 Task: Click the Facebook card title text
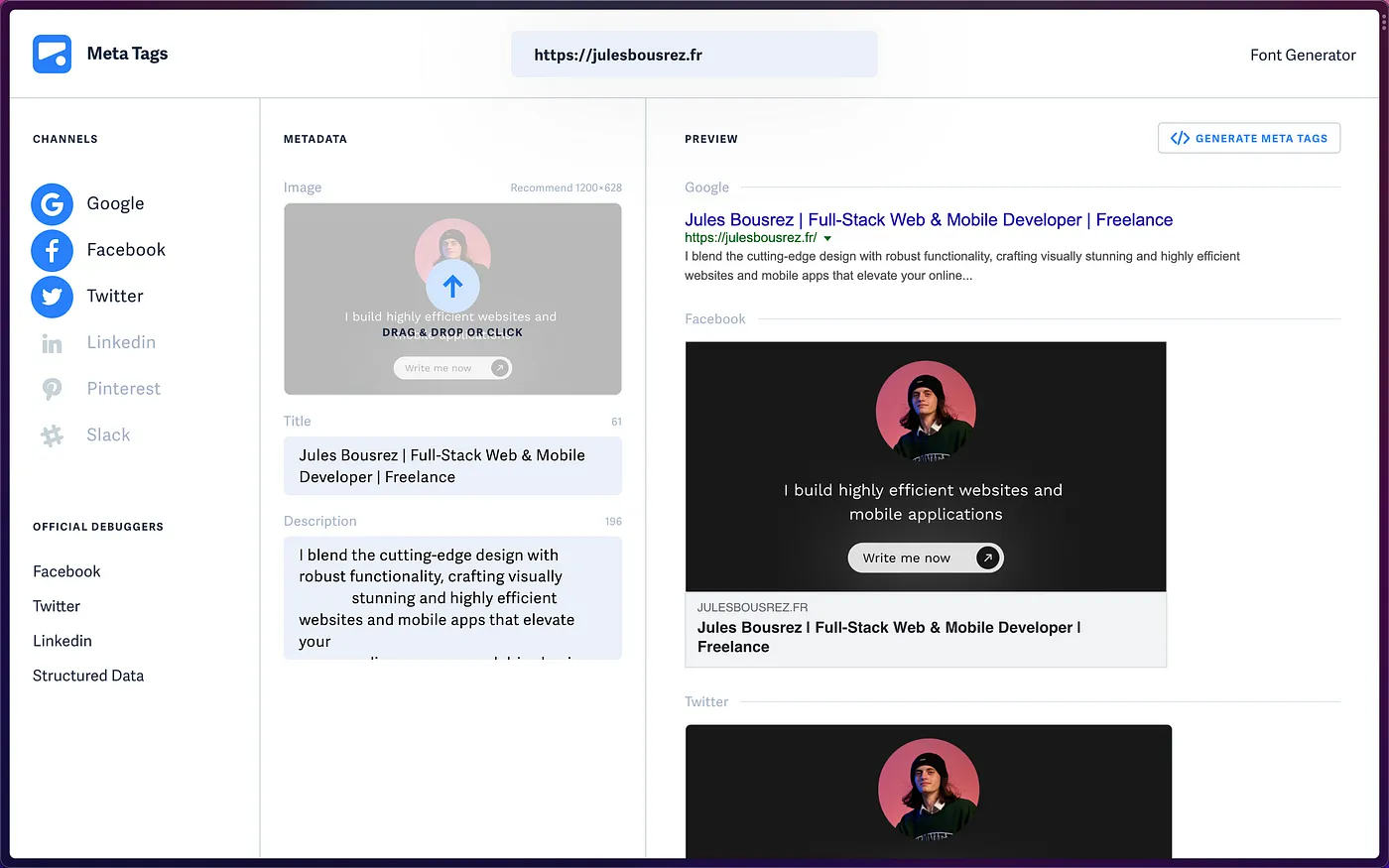[x=889, y=637]
